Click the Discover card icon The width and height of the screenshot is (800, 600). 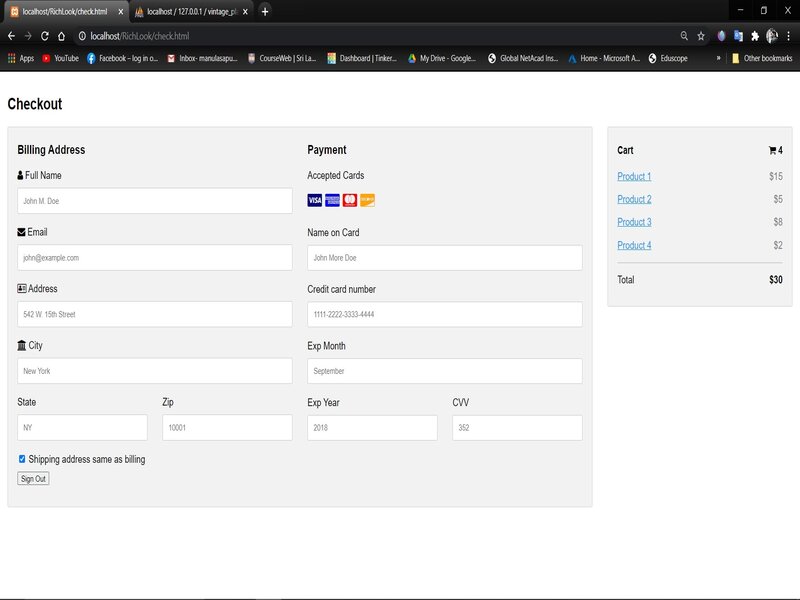pos(367,200)
